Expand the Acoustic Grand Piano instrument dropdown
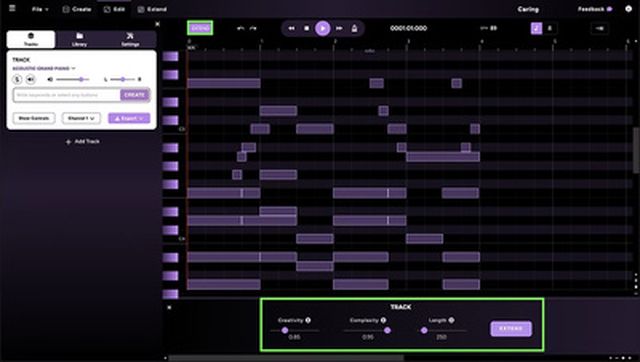 pyautogui.click(x=44, y=68)
